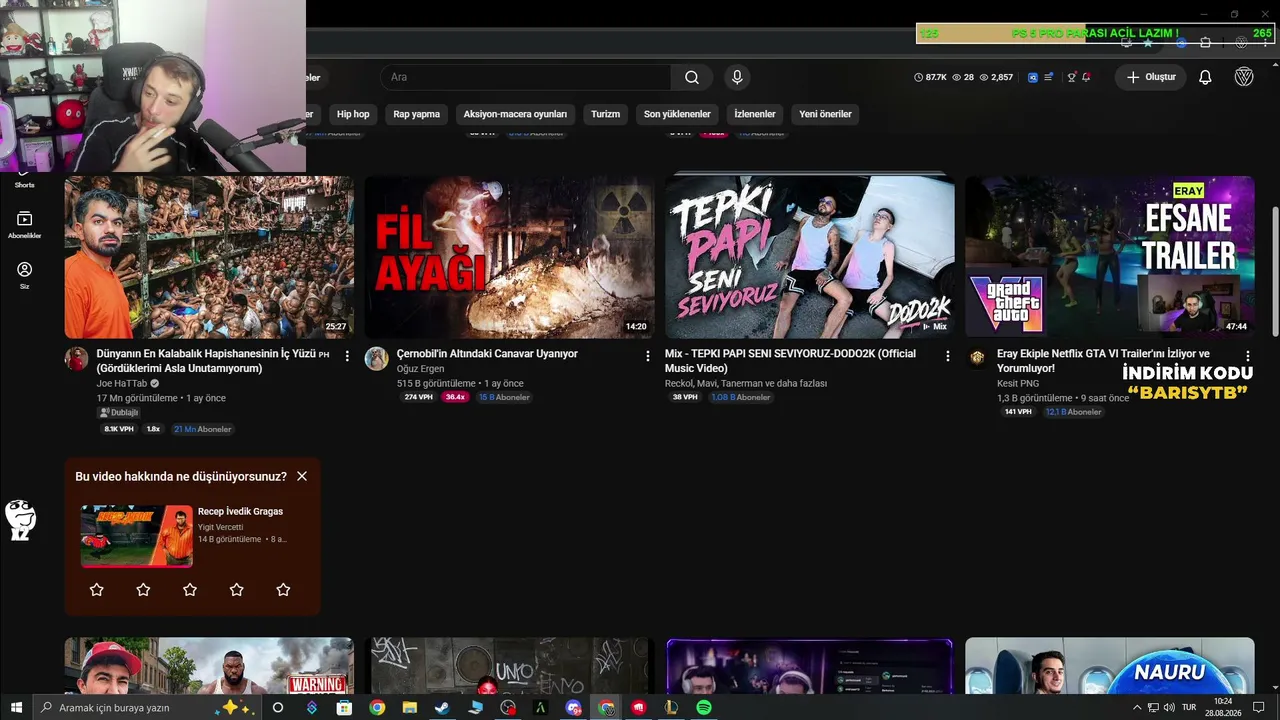1280x720 pixels.
Task: Play the EFSANE TRAILER video thumbnail
Action: pos(1110,257)
